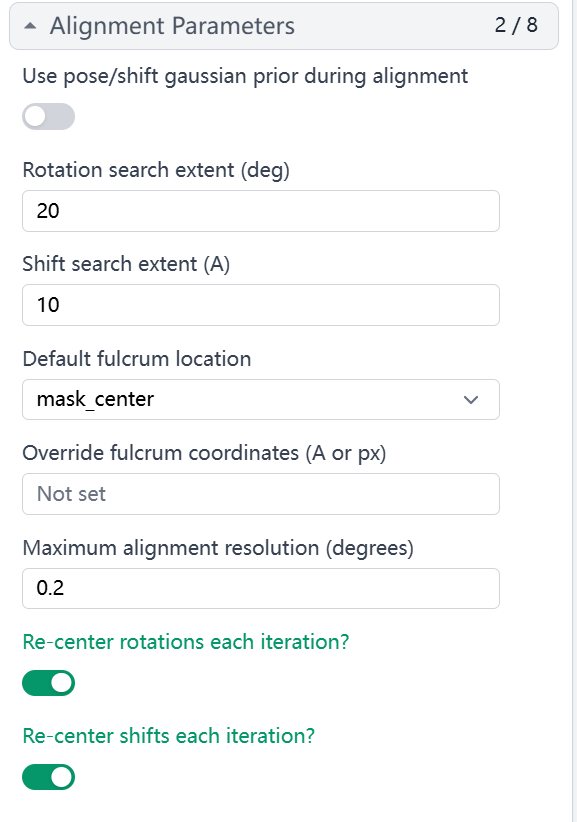577x822 pixels.
Task: Turn off re-center shifts each iteration
Action: (48, 777)
